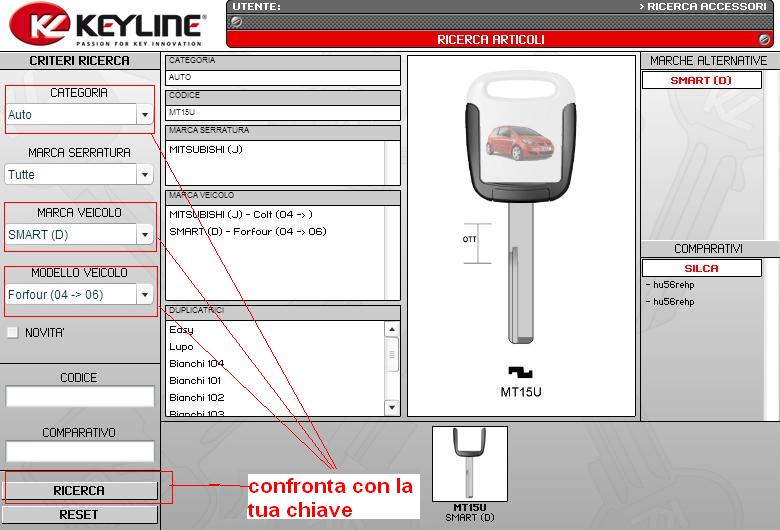Click Duplicatrici list scroll down arrow
780x530 pixels.
pyautogui.click(x=392, y=408)
